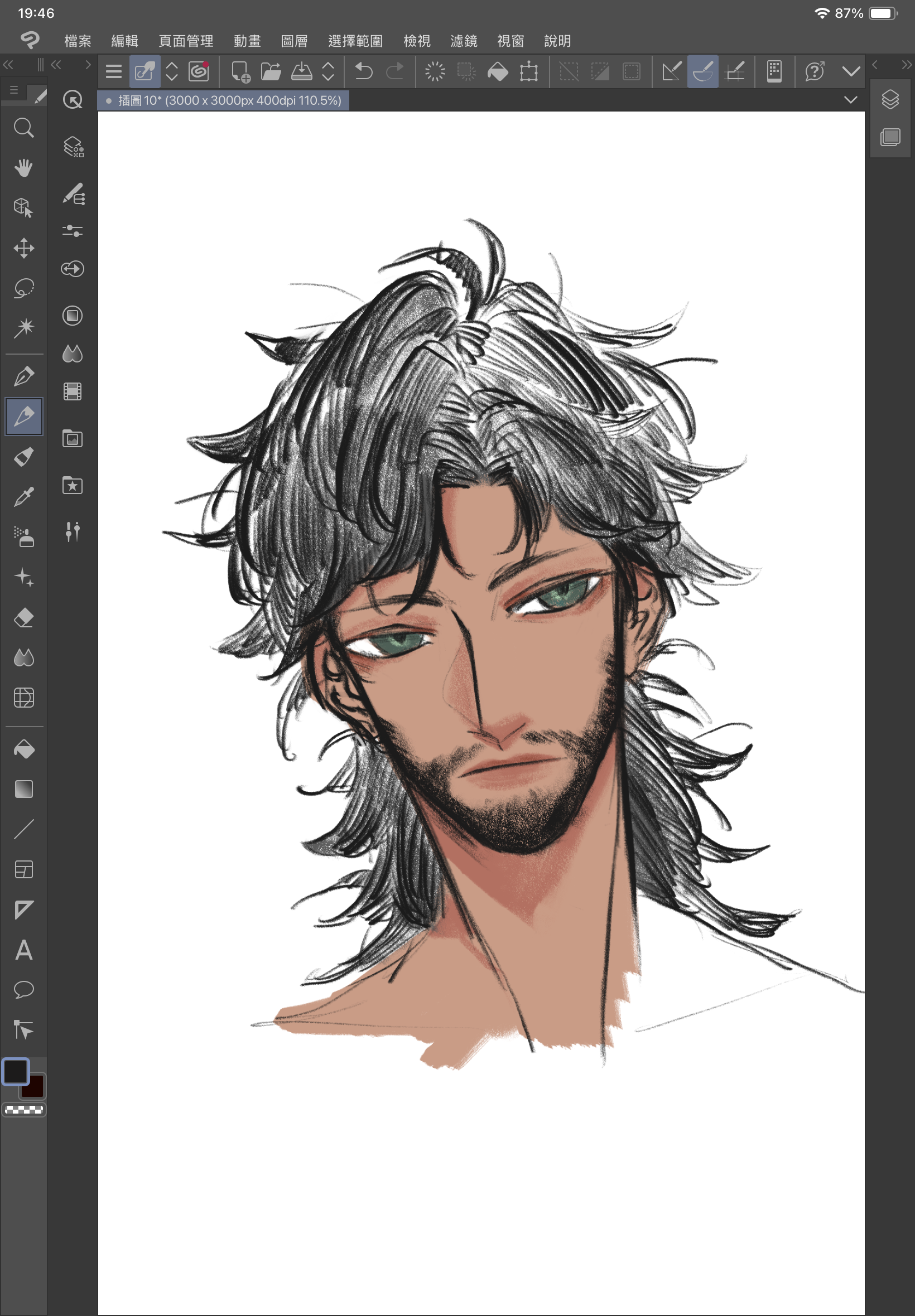The width and height of the screenshot is (915, 1316).
Task: Select the Airbrush spray tool
Action: coord(23,537)
